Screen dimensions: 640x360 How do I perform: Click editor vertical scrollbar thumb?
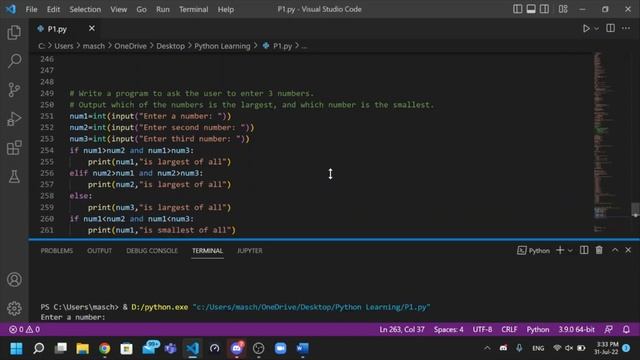636,209
